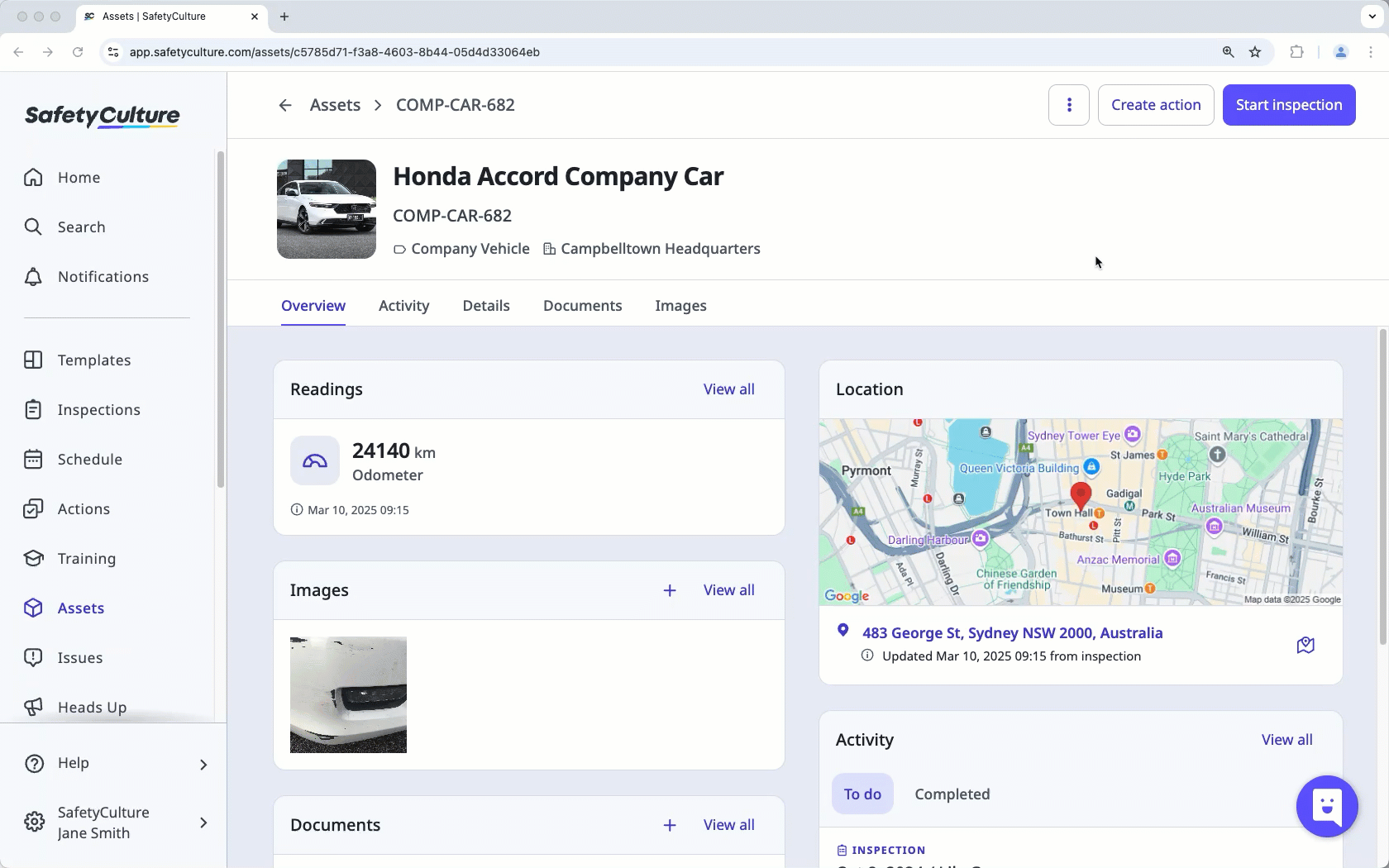
Task: Open 483 George St address link
Action: [x=1013, y=633]
